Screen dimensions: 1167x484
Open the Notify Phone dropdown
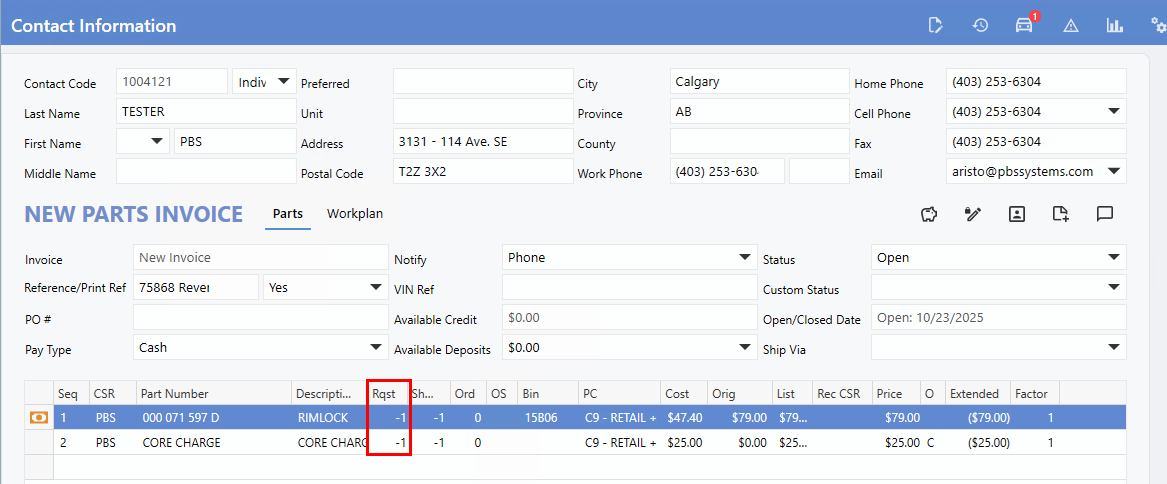[x=744, y=257]
